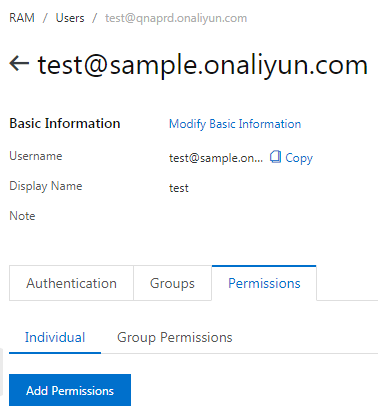378x411 pixels.
Task: Click the Display Name field label
Action: (46, 186)
